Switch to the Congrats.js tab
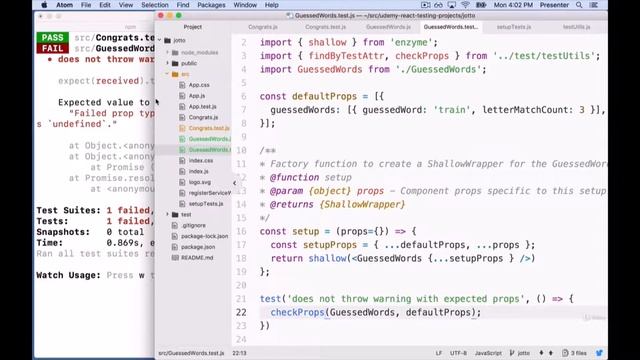The width and height of the screenshot is (640, 360). click(x=262, y=27)
